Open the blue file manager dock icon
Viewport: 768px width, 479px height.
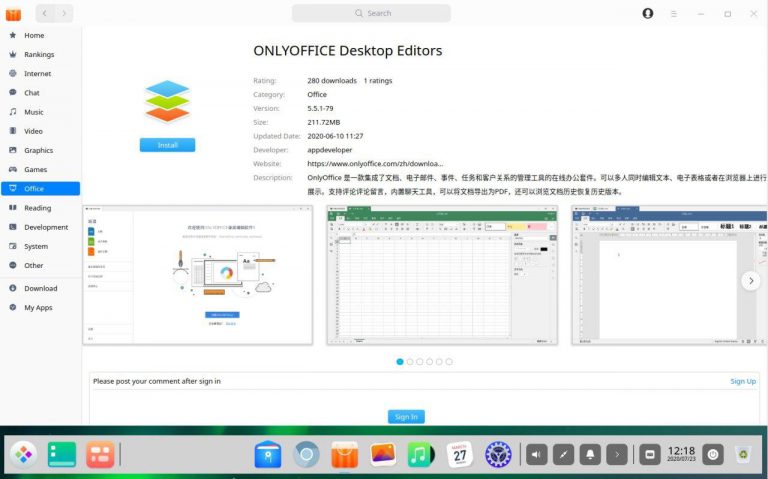(268, 454)
